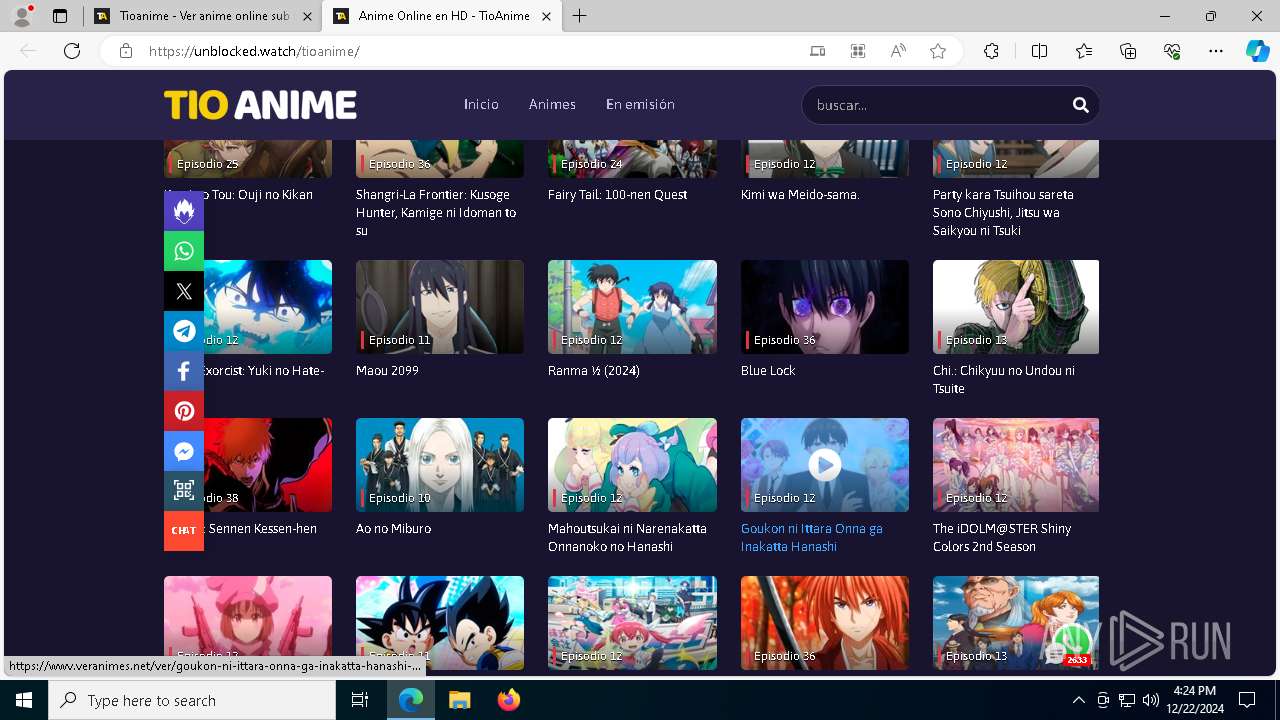The width and height of the screenshot is (1280, 720).
Task: View site information lock icon
Action: 125,51
